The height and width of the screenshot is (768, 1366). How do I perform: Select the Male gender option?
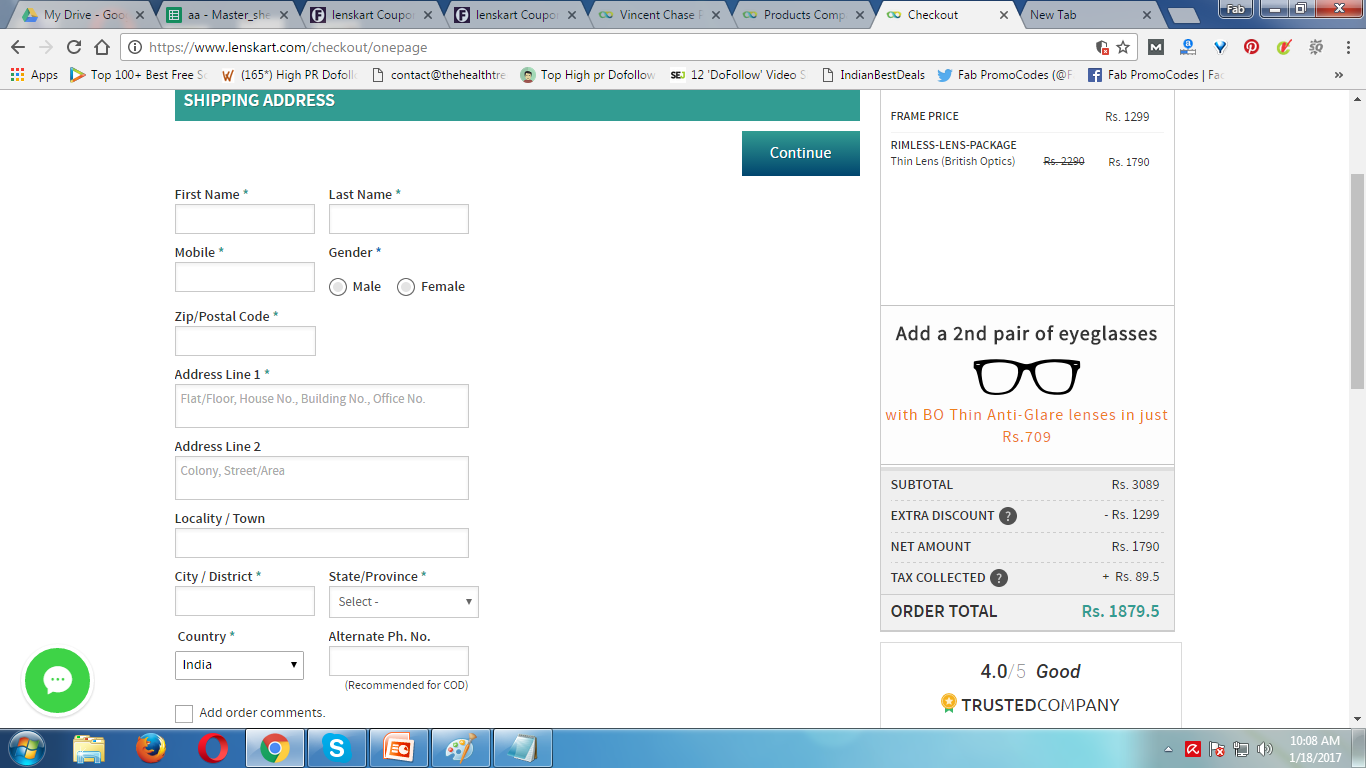tap(338, 287)
